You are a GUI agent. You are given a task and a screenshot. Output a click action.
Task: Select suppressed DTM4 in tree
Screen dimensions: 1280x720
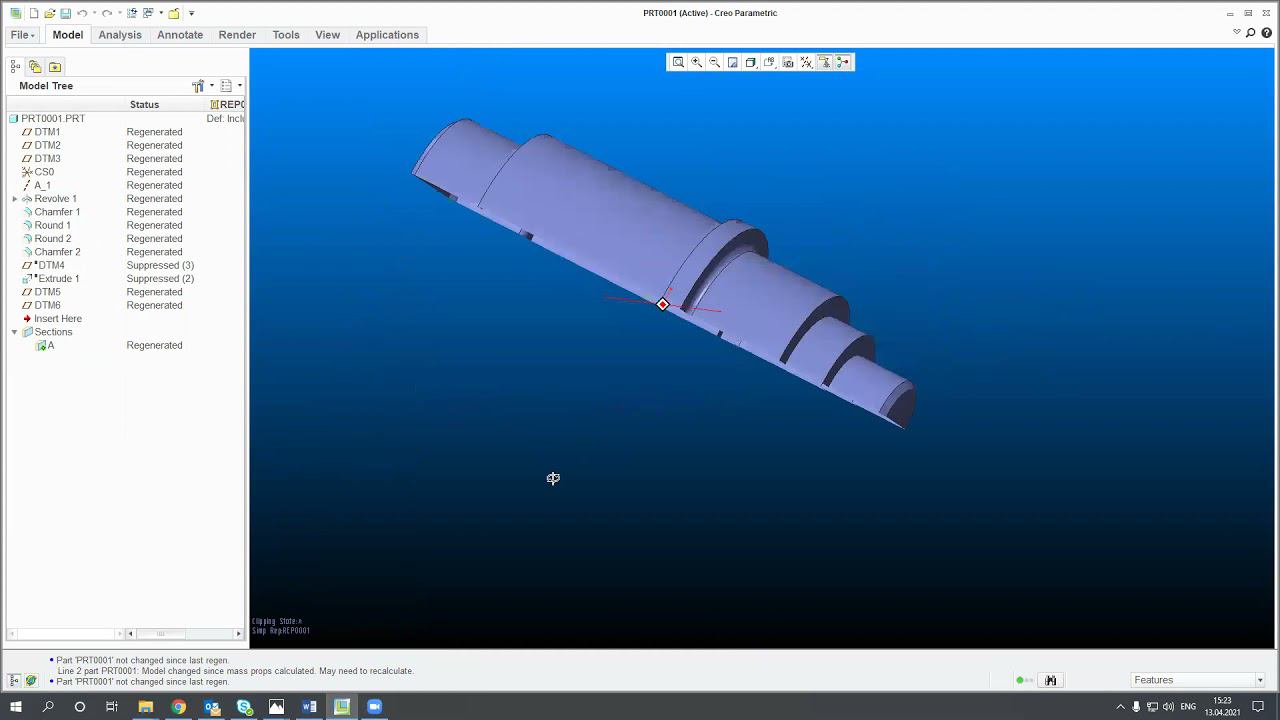coord(50,266)
